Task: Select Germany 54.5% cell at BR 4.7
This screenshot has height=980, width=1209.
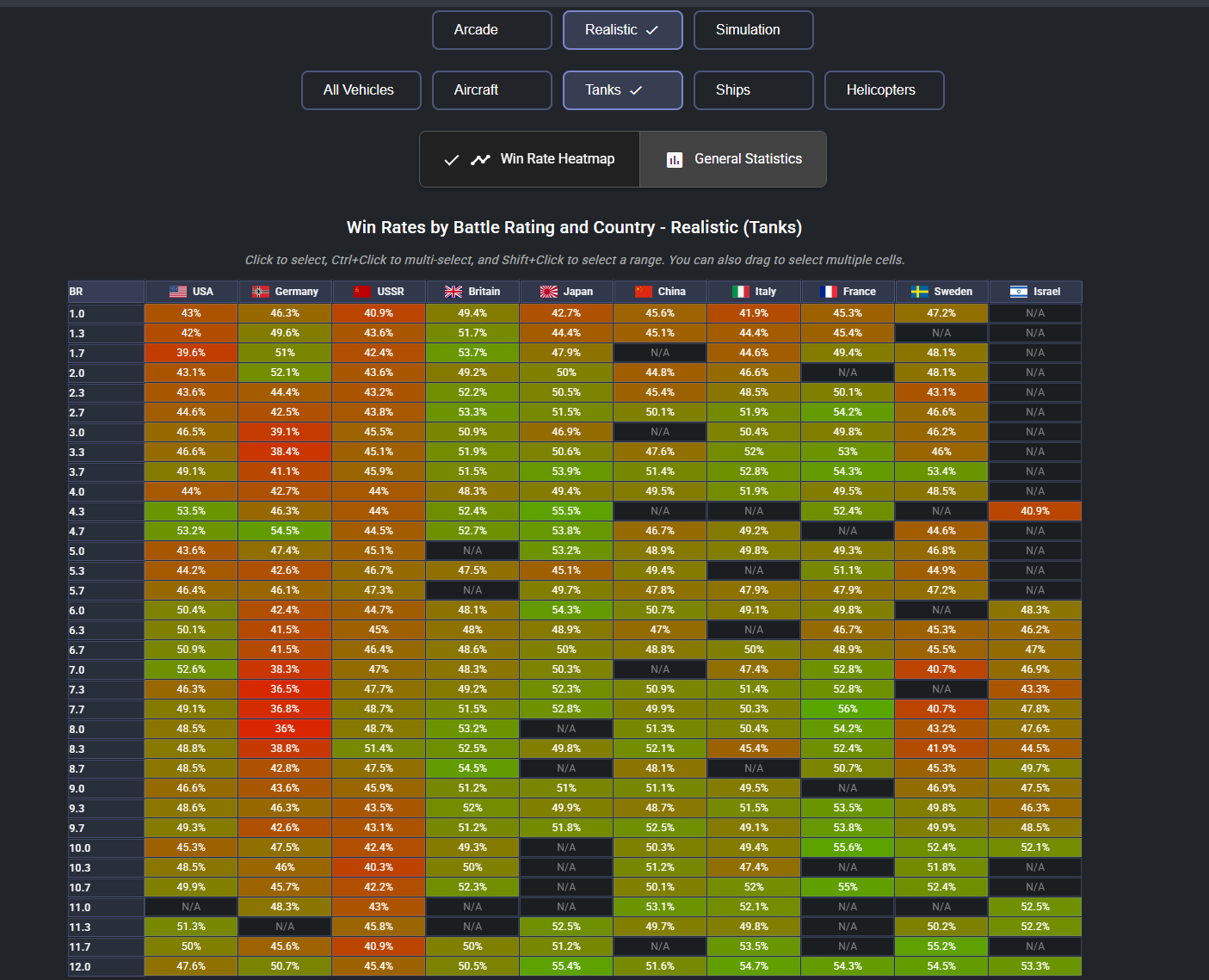Action: (285, 531)
